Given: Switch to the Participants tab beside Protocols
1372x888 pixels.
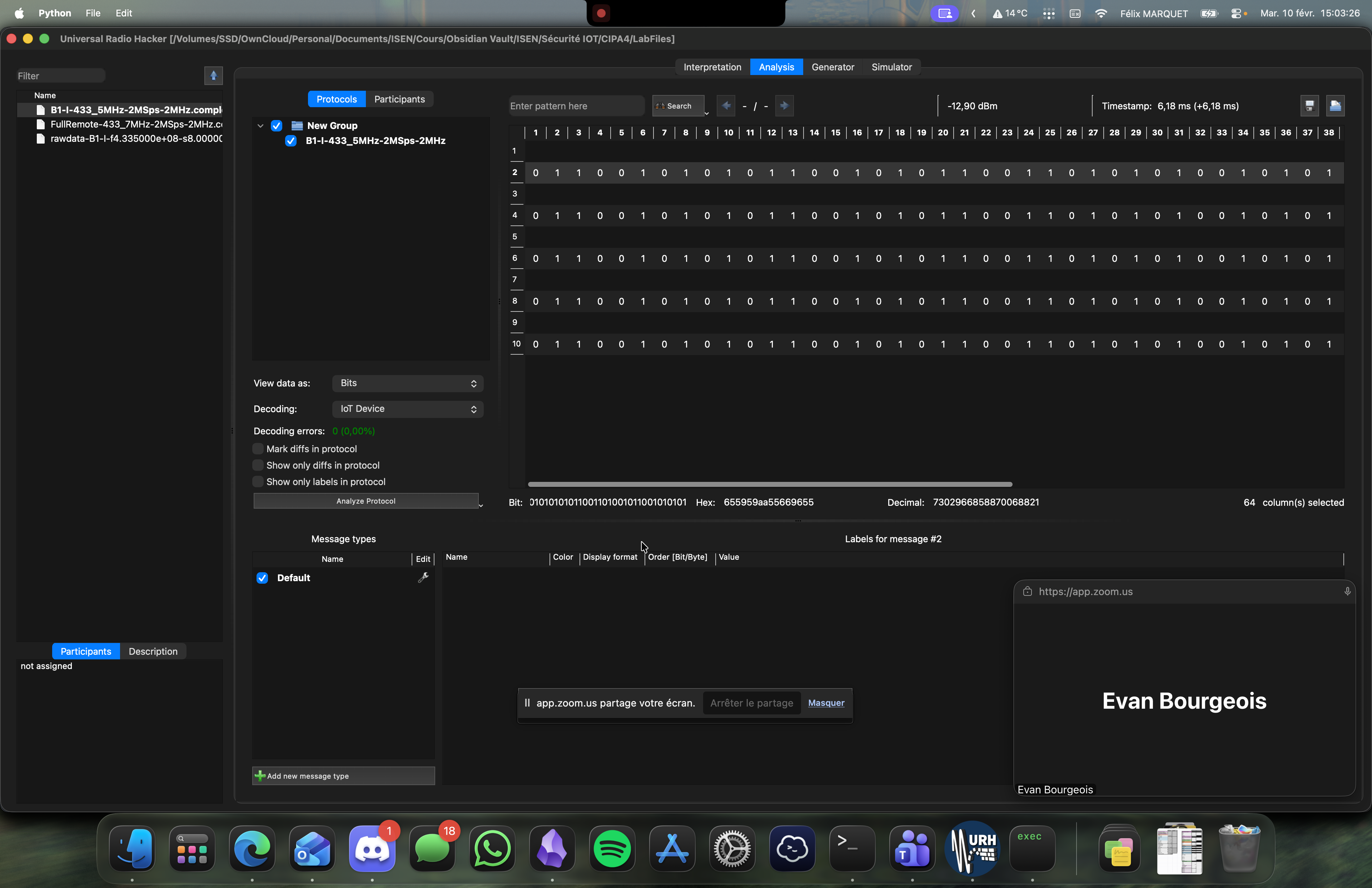Looking at the screenshot, I should 399,99.
